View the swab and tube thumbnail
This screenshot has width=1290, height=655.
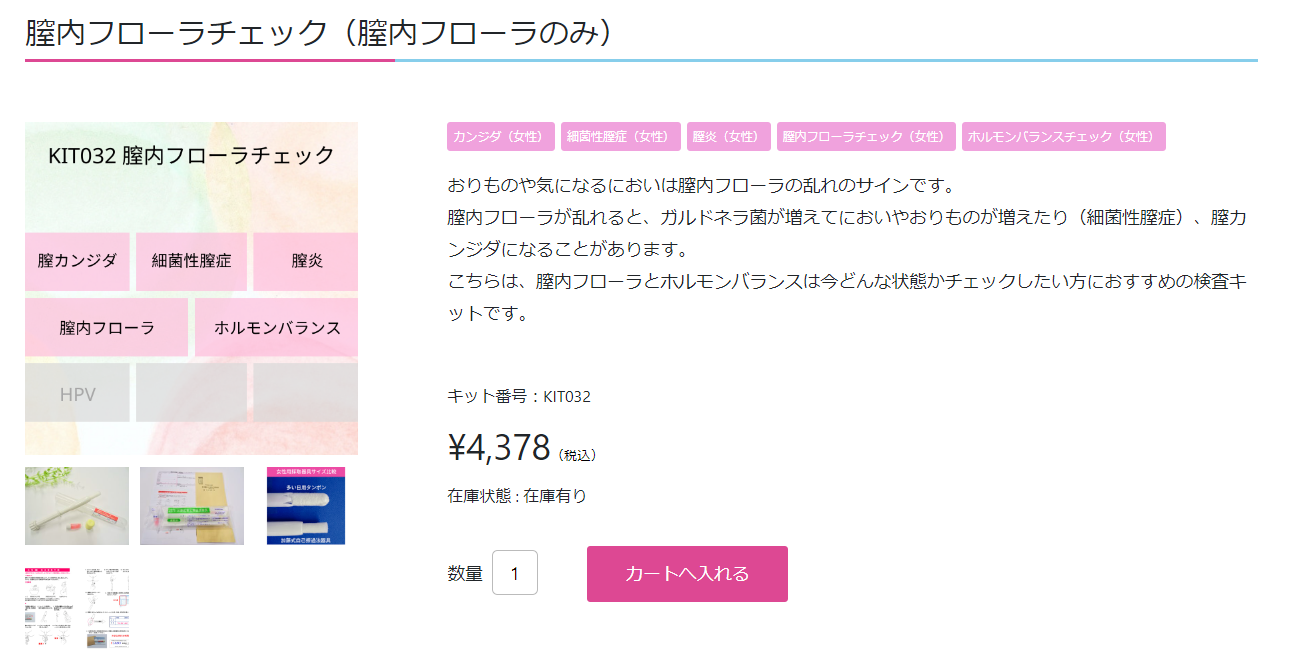coord(77,506)
